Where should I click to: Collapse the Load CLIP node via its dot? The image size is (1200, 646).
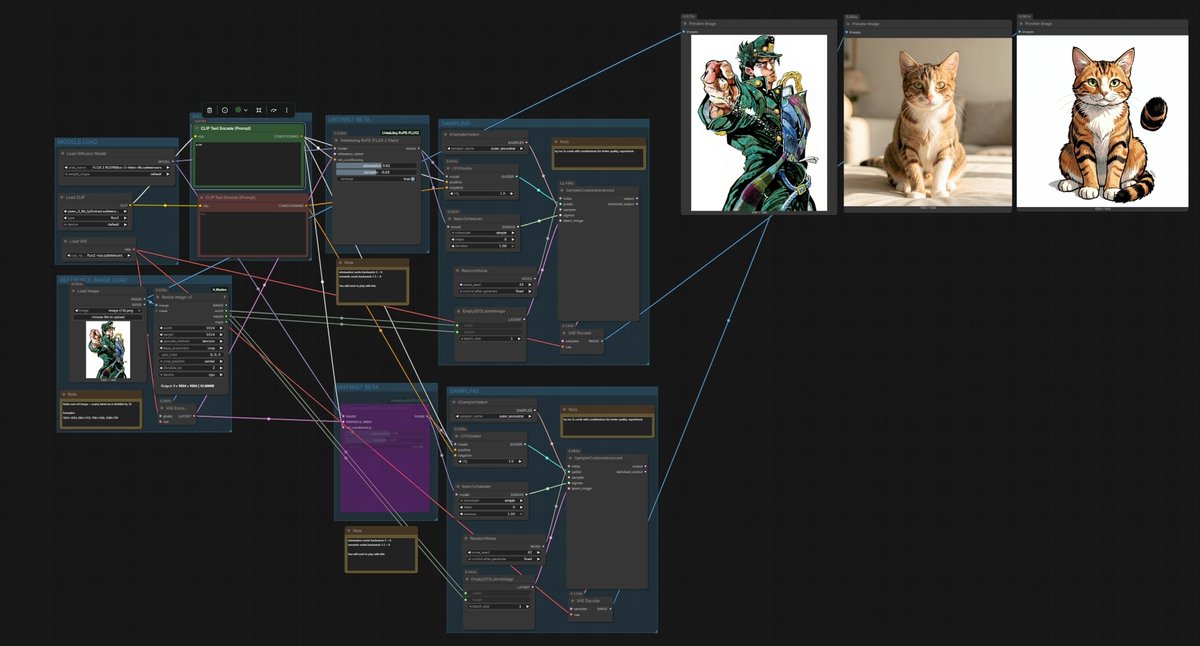tap(63, 197)
